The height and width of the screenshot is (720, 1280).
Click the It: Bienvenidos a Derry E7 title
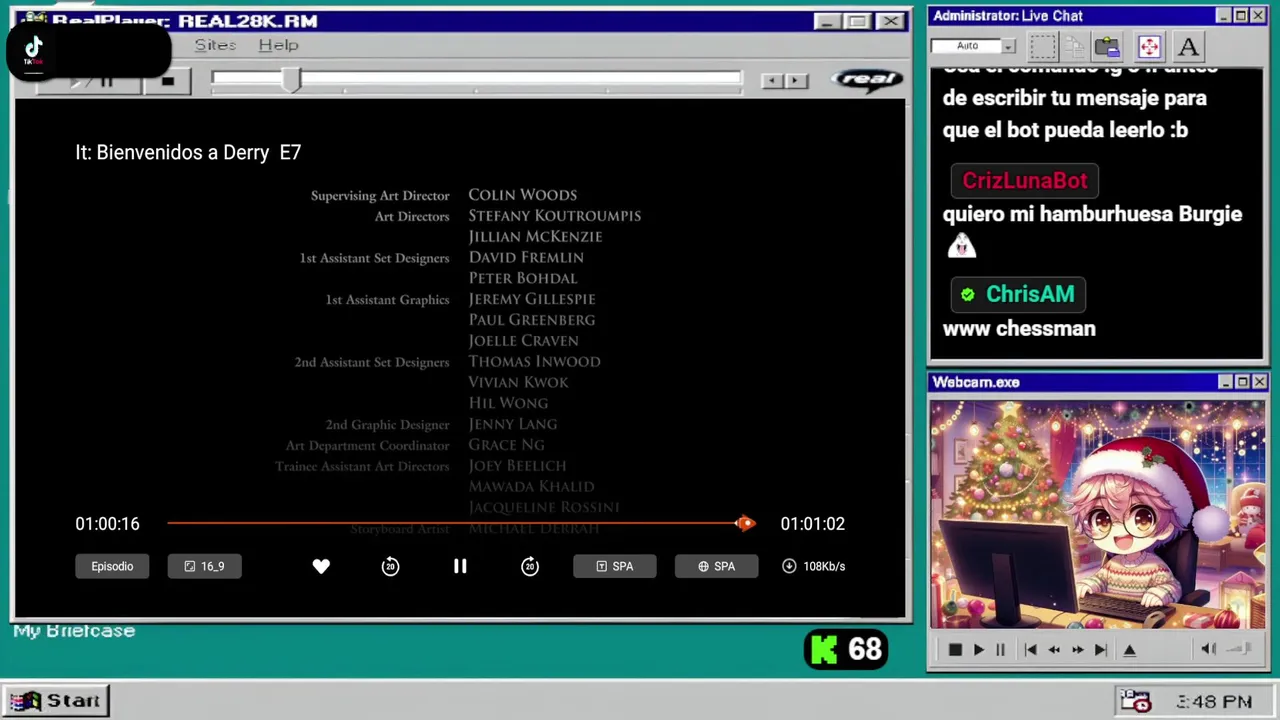tap(188, 152)
